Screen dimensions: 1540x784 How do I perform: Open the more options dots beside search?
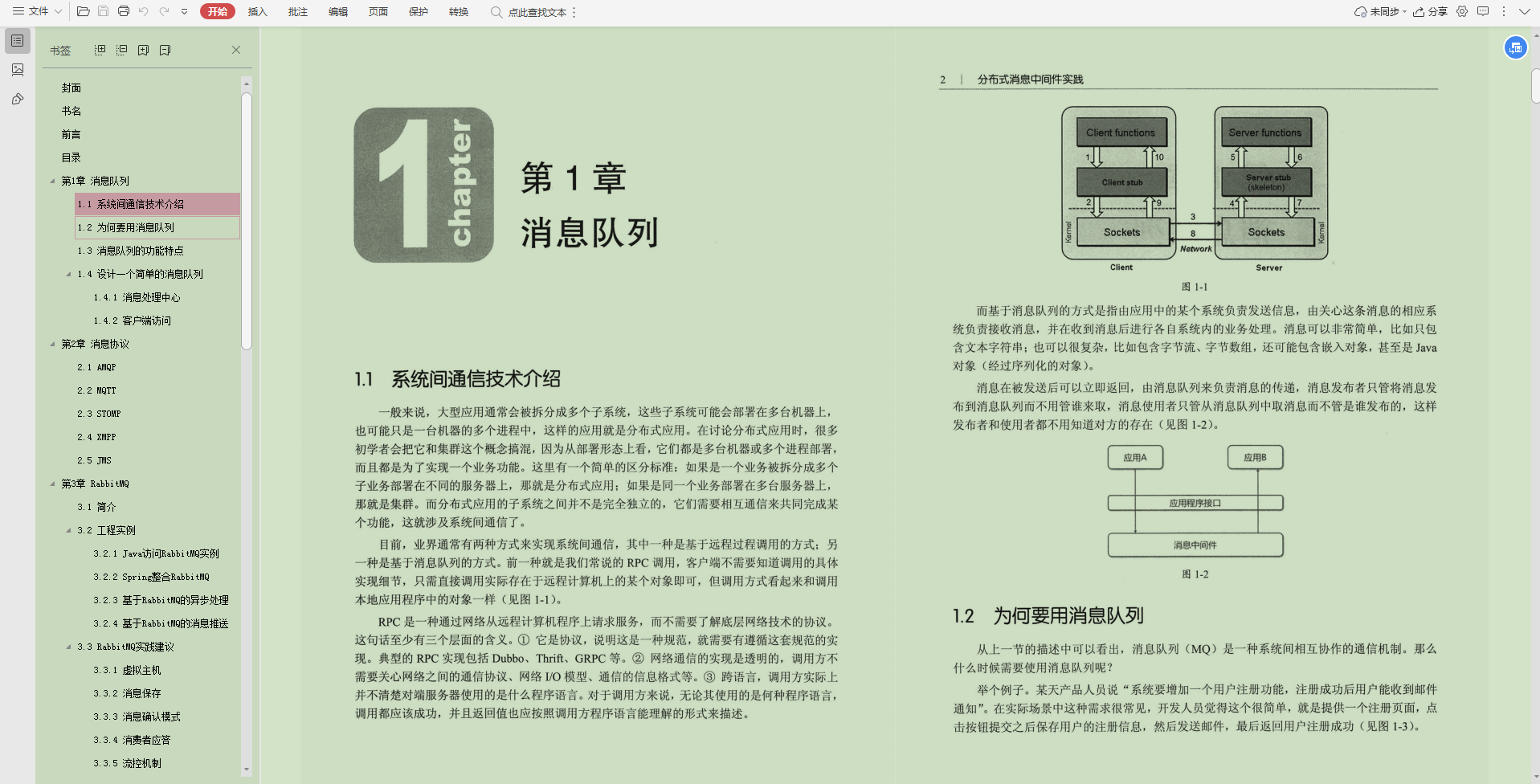click(574, 12)
